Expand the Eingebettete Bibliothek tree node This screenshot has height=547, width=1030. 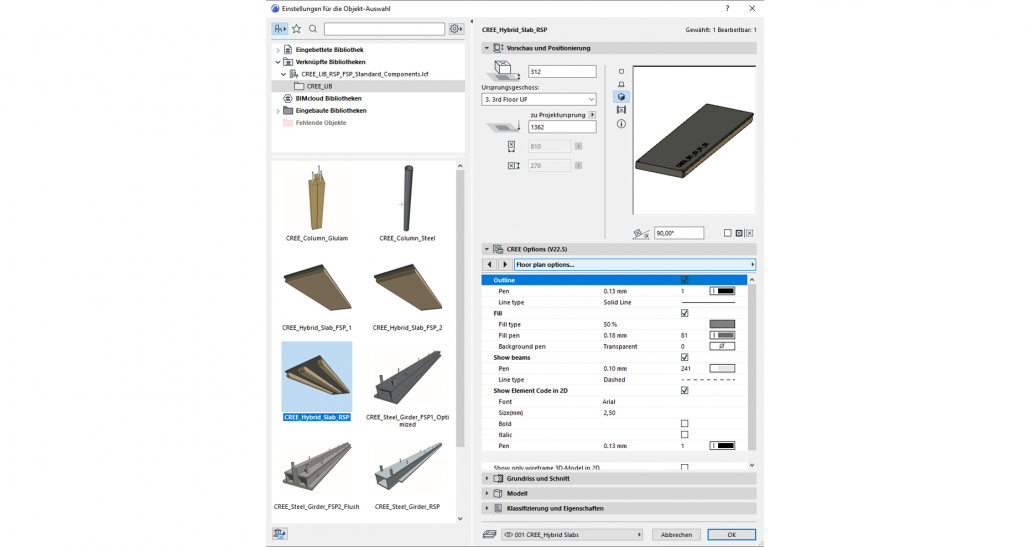277,49
